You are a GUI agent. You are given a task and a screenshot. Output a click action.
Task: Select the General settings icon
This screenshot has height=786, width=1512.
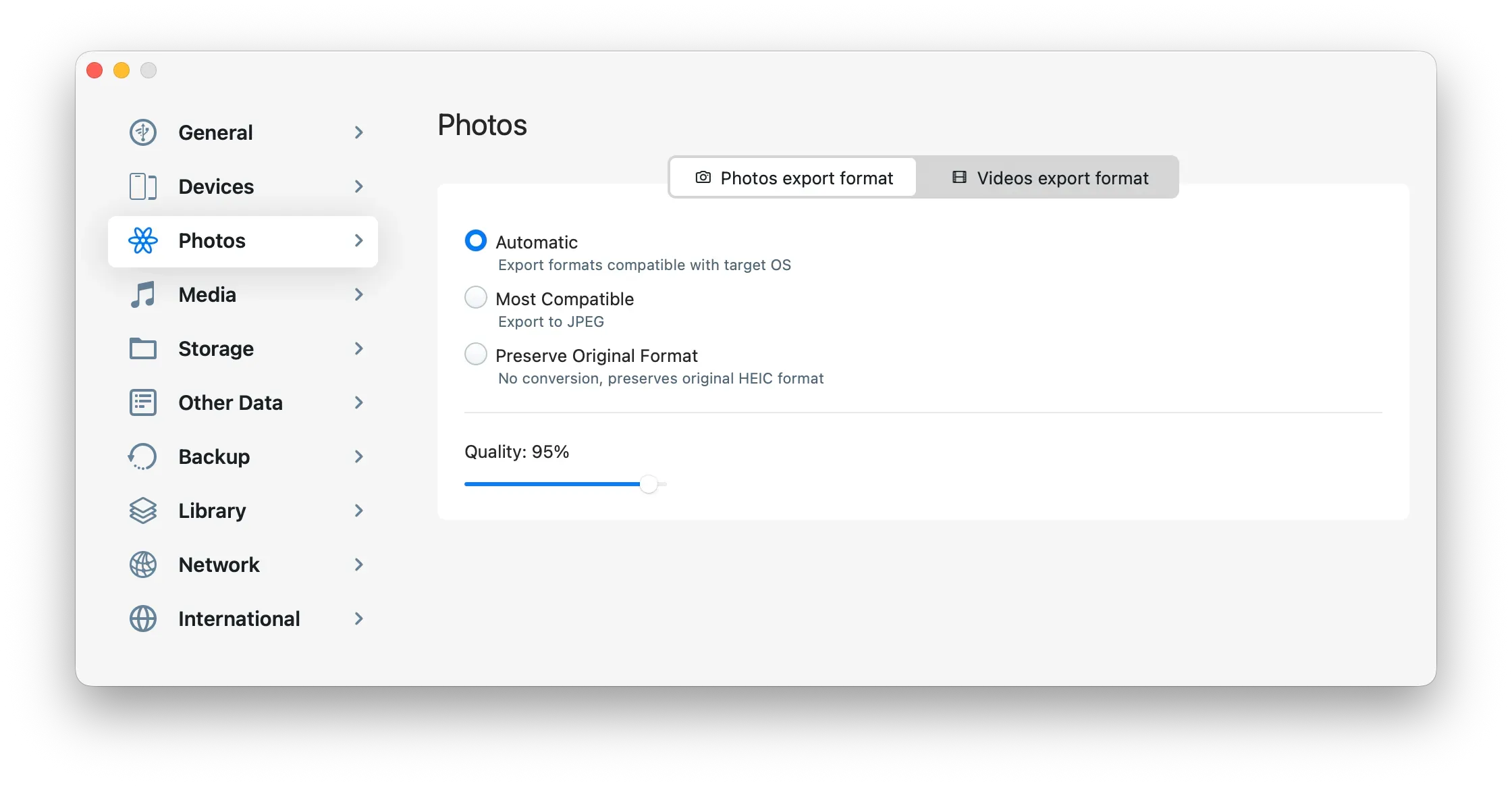[142, 132]
